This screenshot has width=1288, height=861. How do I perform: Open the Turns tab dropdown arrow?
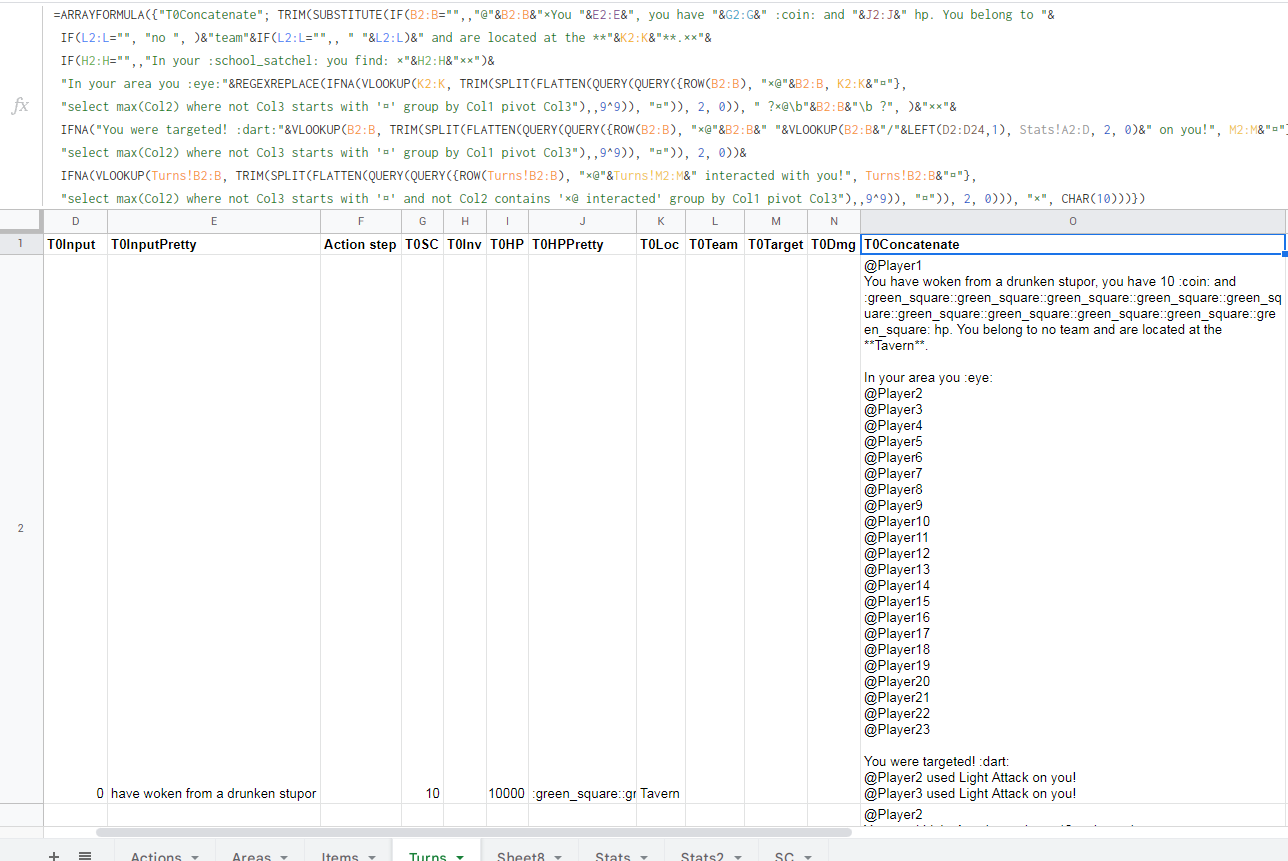click(459, 857)
